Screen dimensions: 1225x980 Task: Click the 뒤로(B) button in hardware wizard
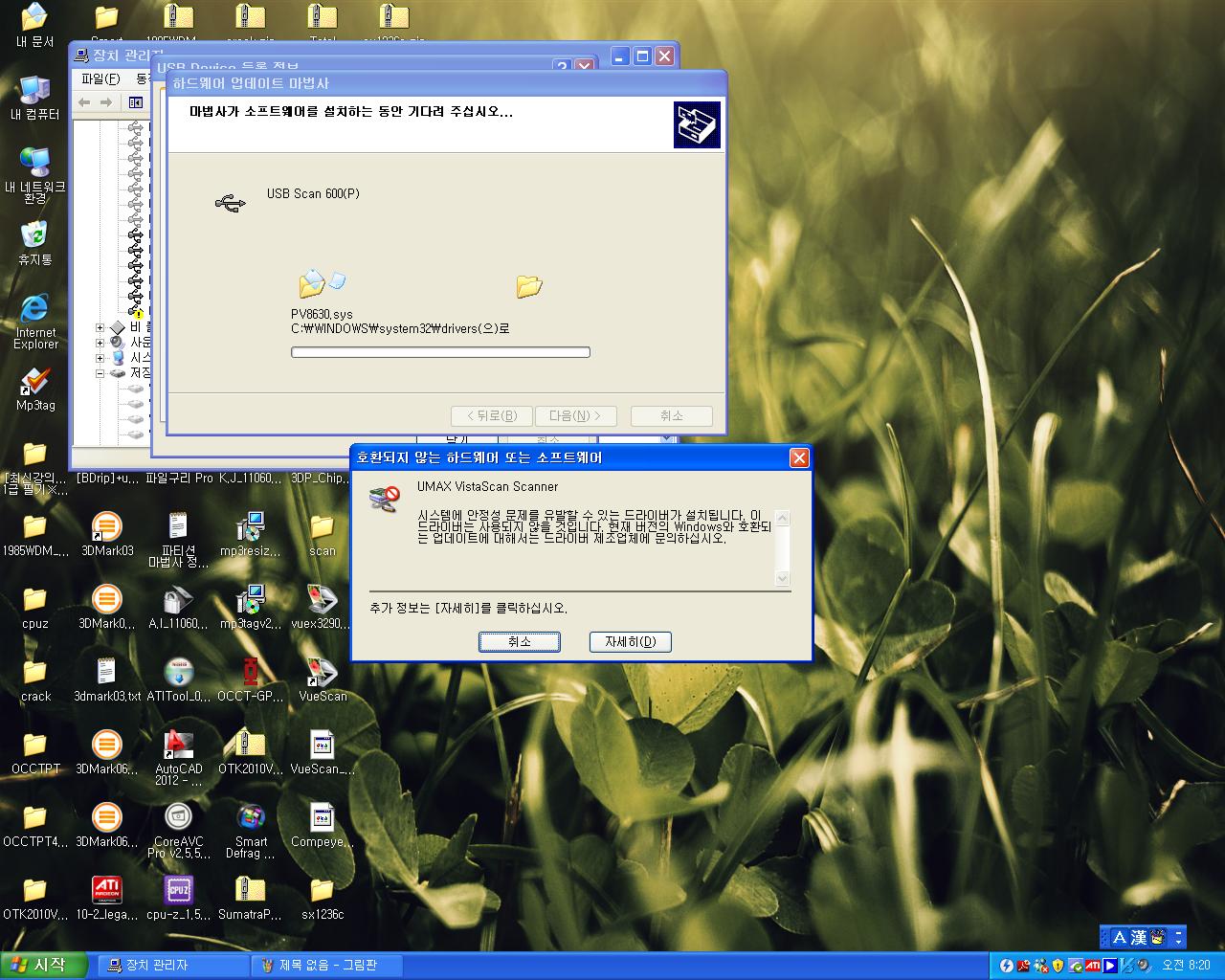point(492,416)
